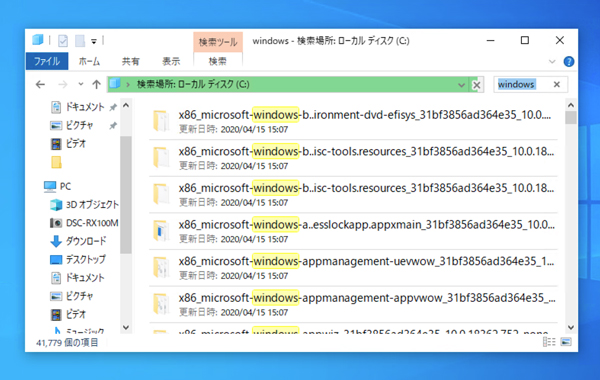Switch to details view in status bar
Image resolution: width=600 pixels, height=380 pixels.
pos(549,342)
